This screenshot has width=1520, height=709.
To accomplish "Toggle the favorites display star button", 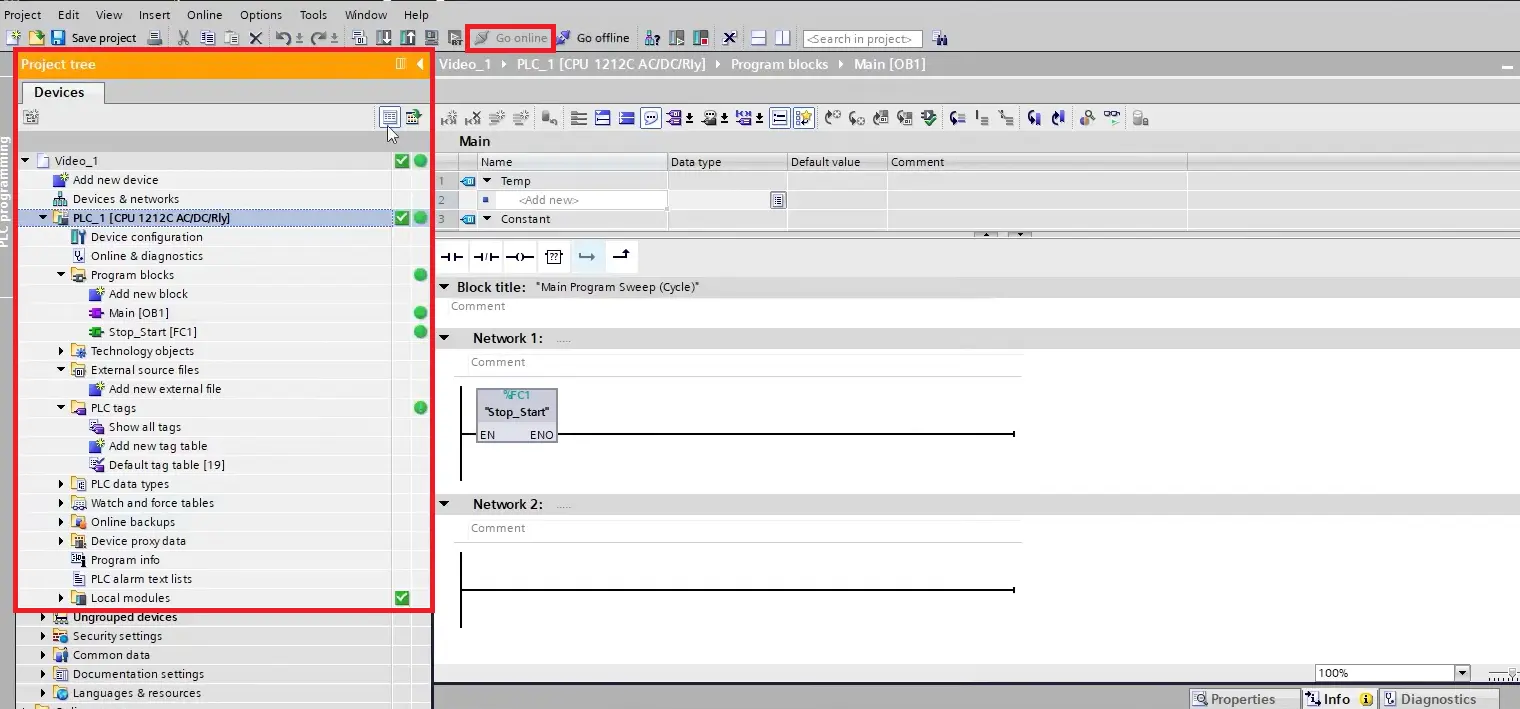I will point(804,118).
